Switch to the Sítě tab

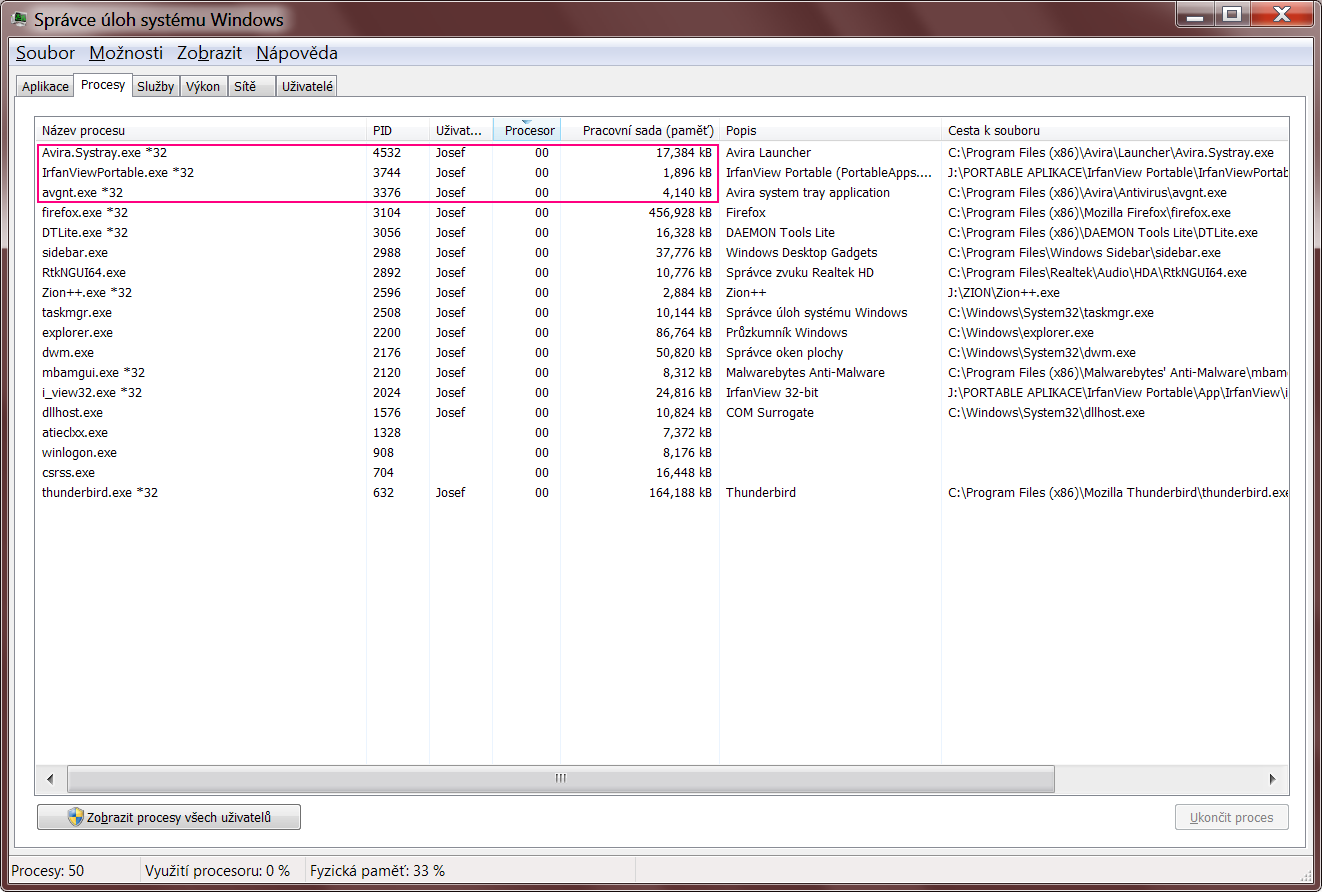[252, 87]
